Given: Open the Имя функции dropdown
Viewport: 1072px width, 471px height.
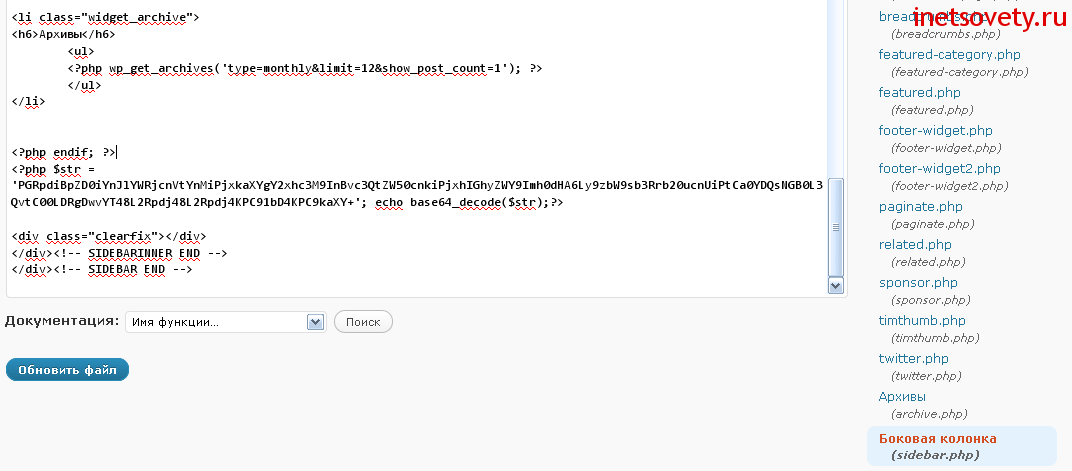Looking at the screenshot, I should pos(225,322).
